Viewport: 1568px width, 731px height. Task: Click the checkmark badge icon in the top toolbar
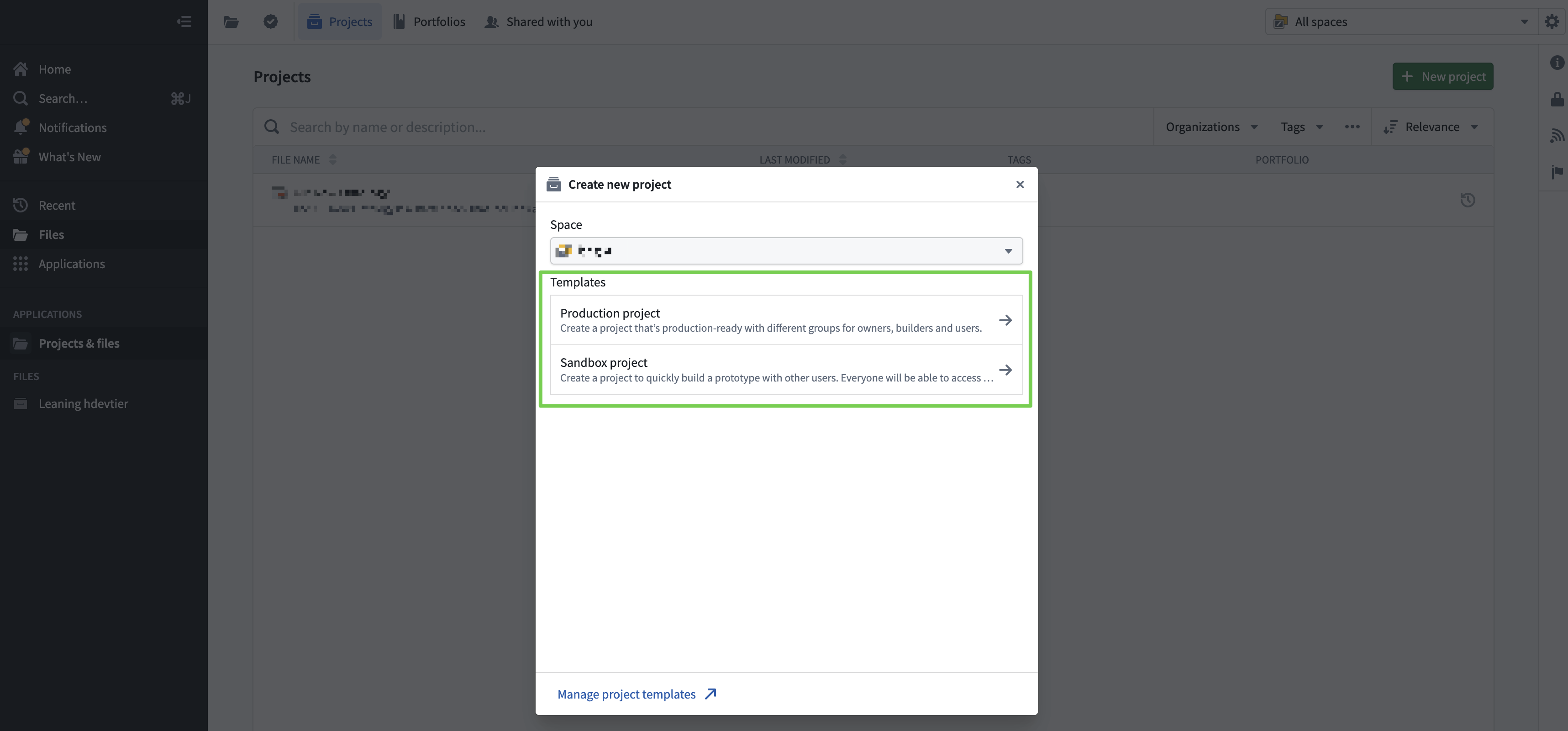pos(270,22)
